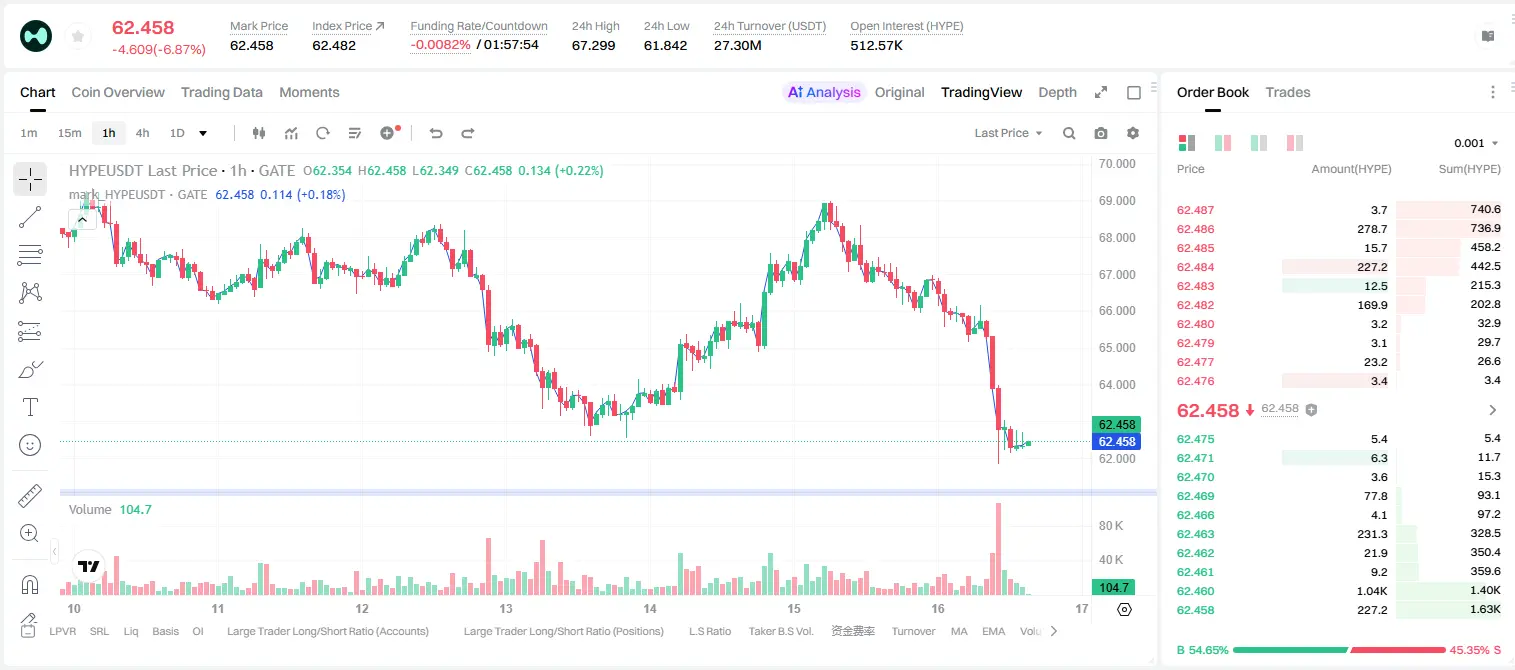The width and height of the screenshot is (1515, 670).
Task: Switch to asks-only order book view
Action: coord(1295,143)
